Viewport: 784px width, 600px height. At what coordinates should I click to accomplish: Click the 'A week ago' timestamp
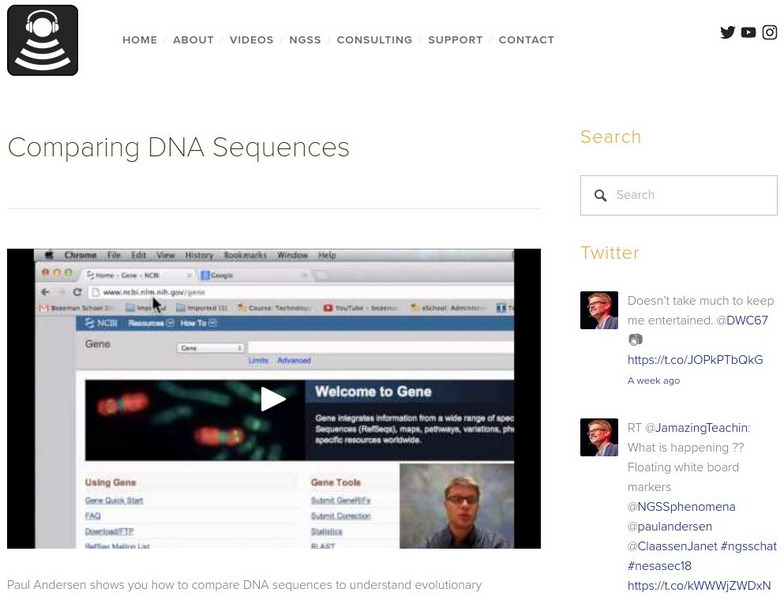(654, 381)
